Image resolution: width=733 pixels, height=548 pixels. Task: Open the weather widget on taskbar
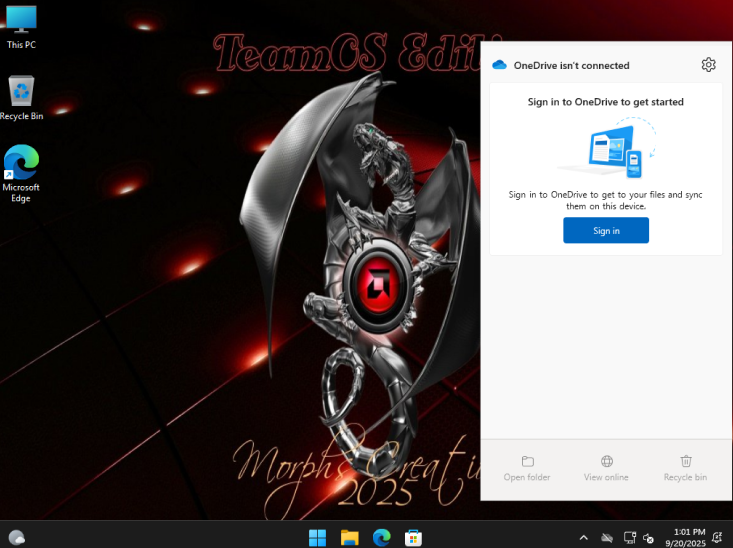tap(17, 537)
